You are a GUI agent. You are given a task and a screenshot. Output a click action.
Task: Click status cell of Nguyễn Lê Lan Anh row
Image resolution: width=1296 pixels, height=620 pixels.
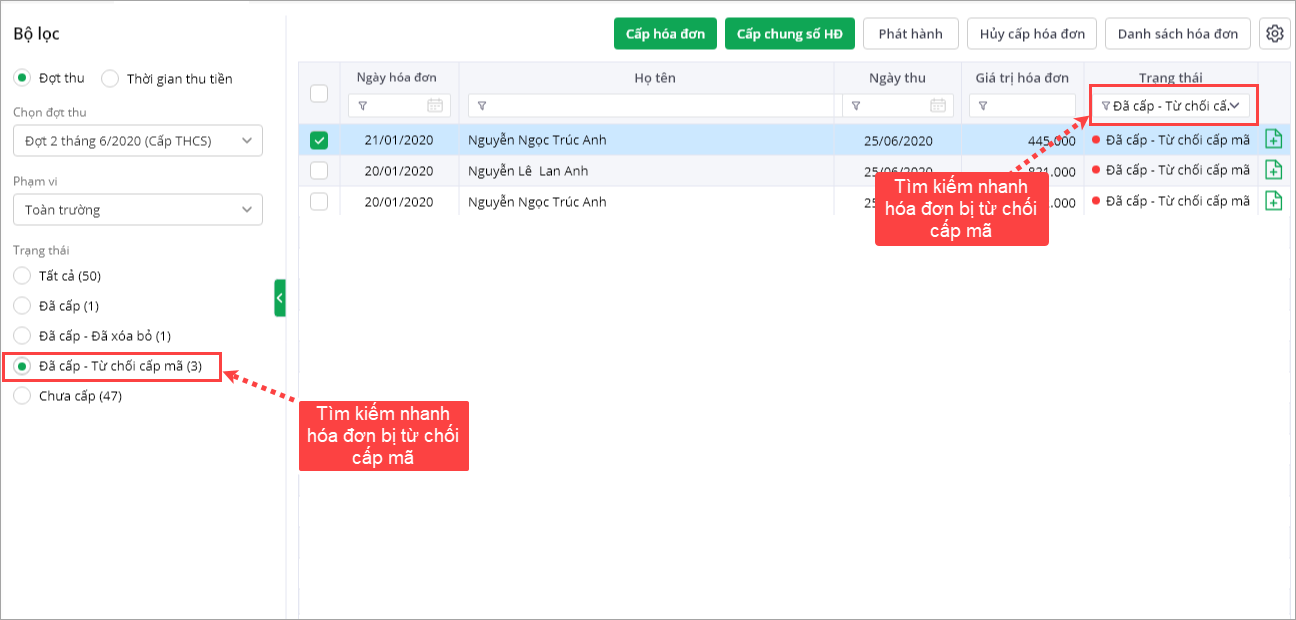[1171, 171]
